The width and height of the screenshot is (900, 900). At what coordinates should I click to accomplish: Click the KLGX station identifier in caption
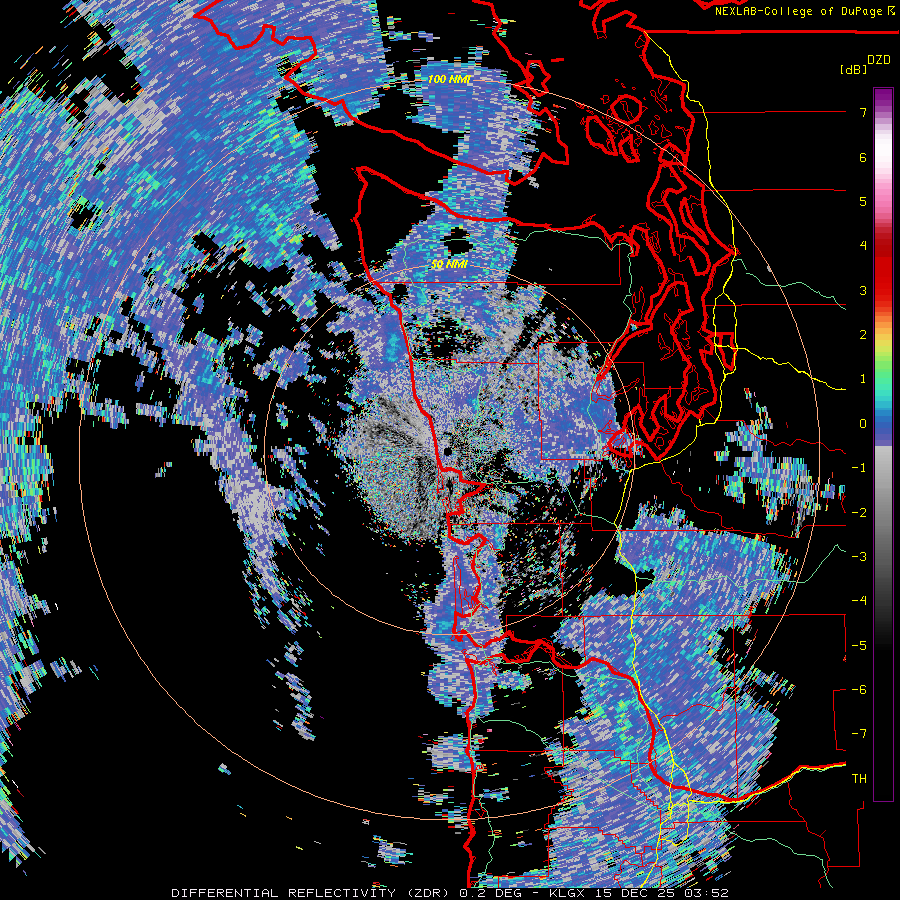(567, 893)
